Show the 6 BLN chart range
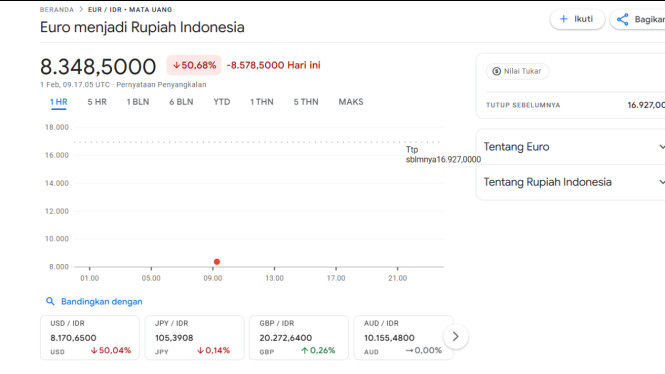Image resolution: width=665 pixels, height=374 pixels. [181, 102]
